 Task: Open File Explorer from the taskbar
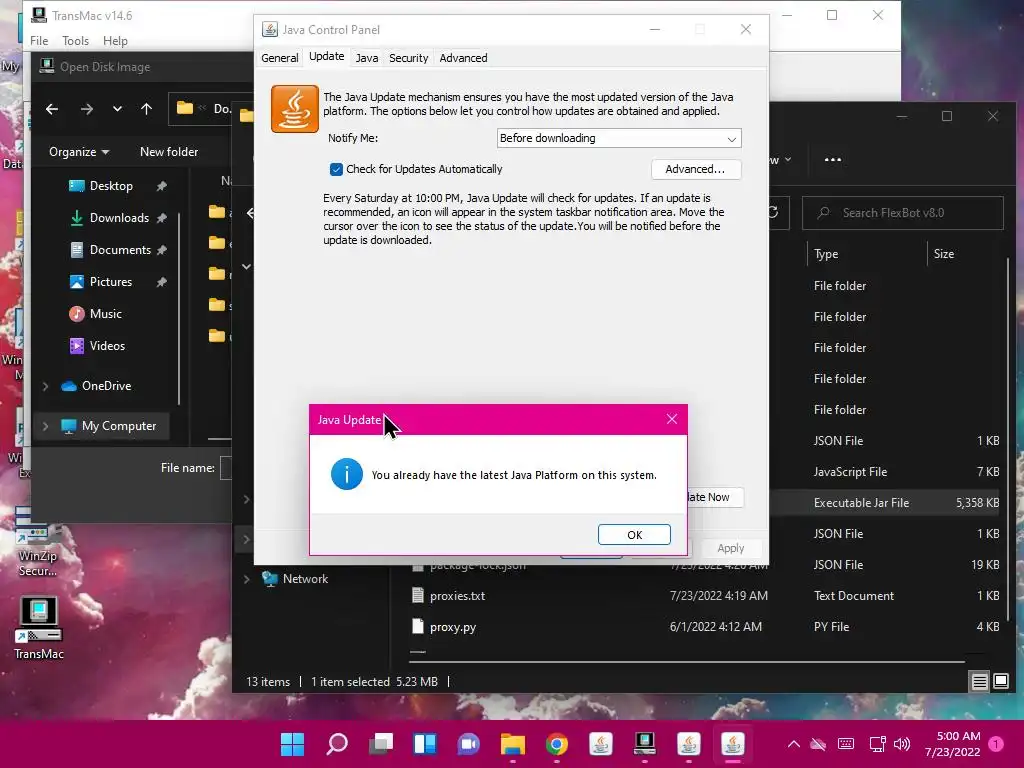[513, 744]
